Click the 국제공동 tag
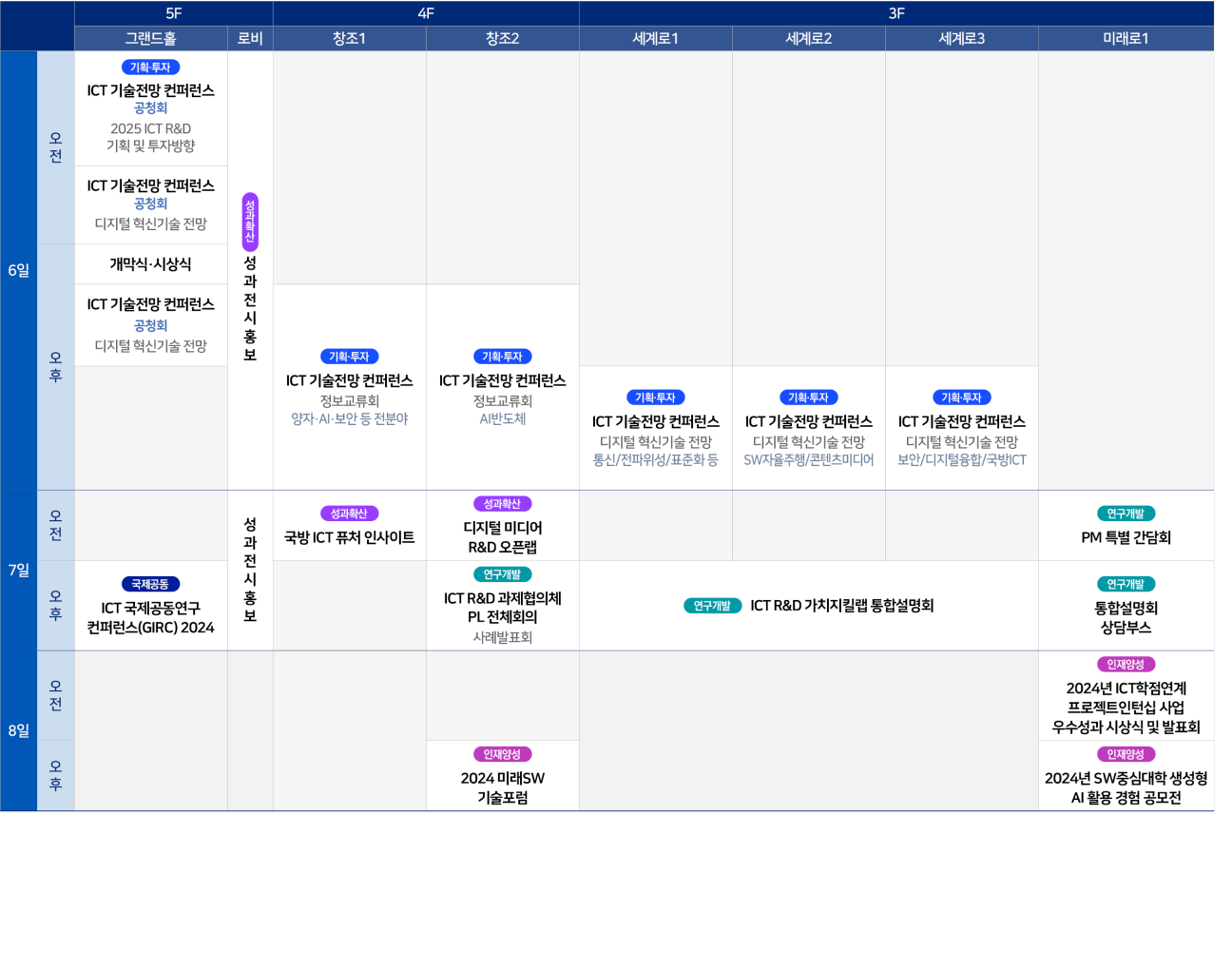Image resolution: width=1232 pixels, height=970 pixels. click(150, 584)
